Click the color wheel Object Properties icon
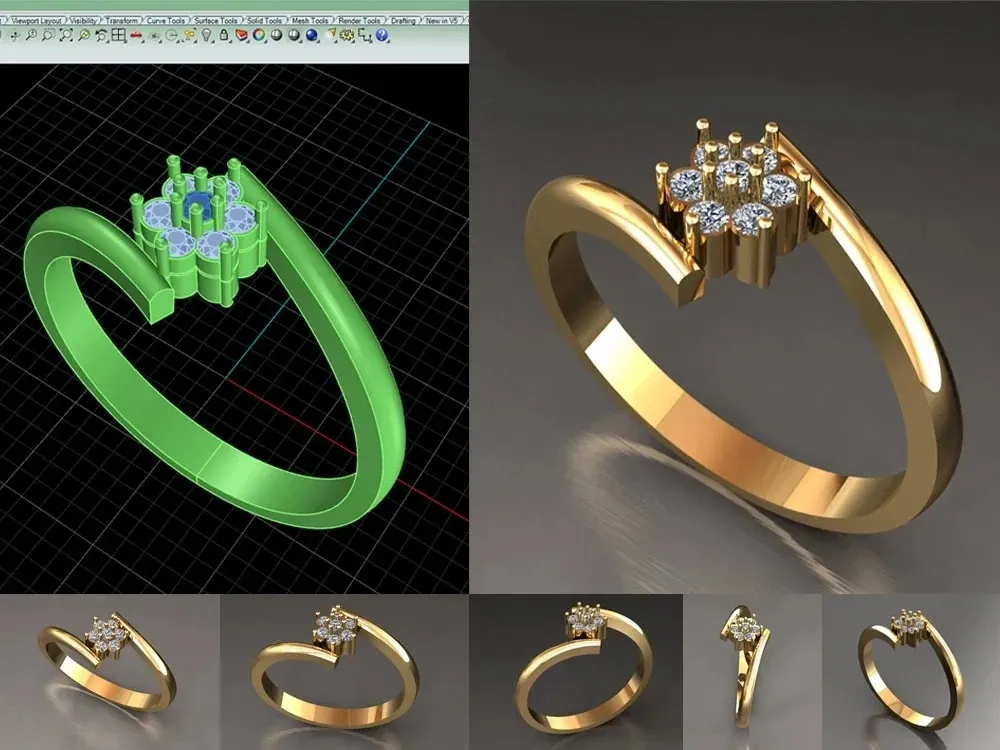Image resolution: width=1000 pixels, height=750 pixels. (x=259, y=35)
